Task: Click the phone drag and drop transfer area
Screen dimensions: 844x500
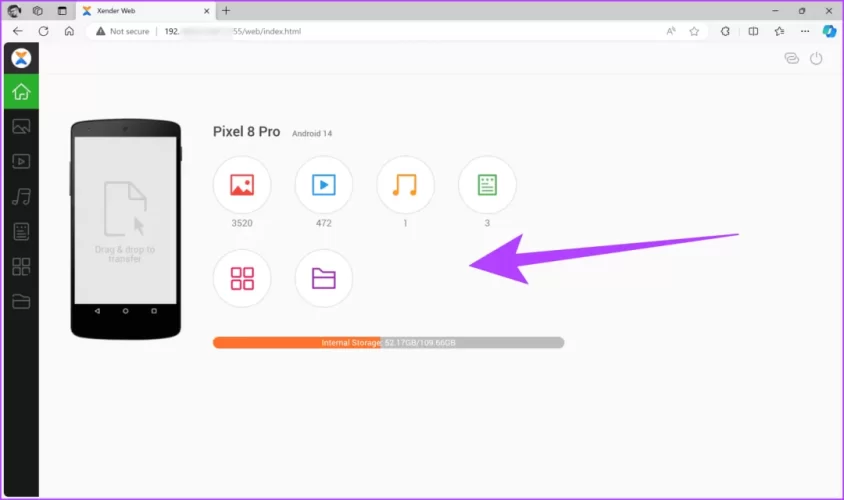Action: [x=125, y=220]
